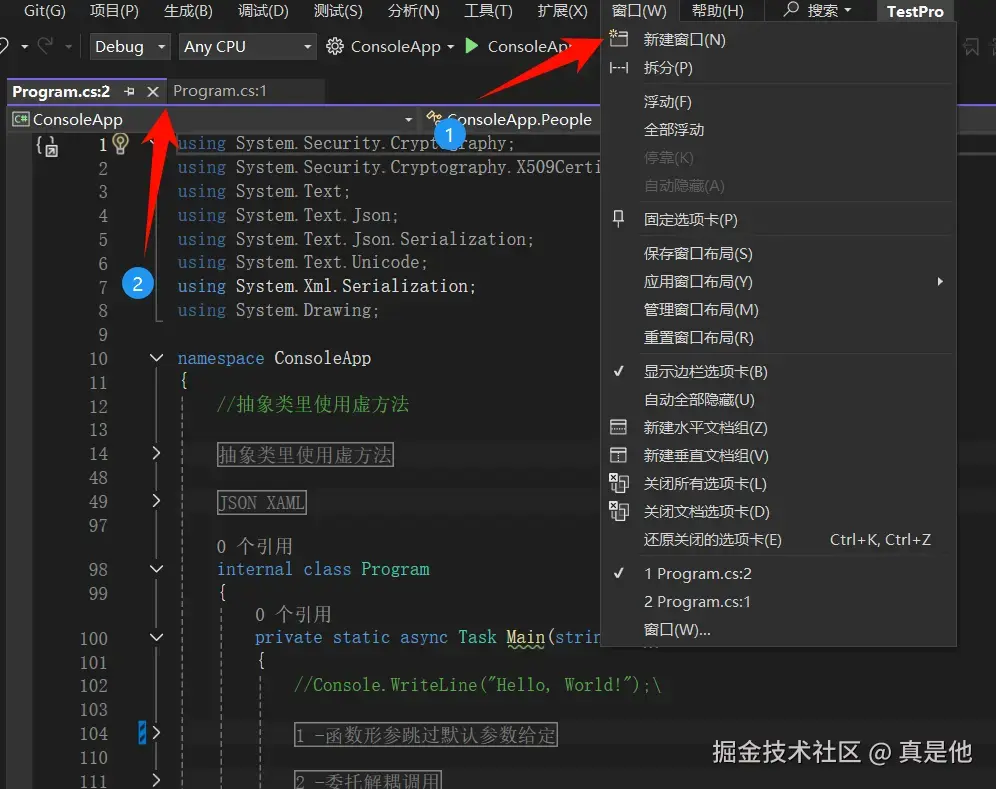Select checked window 1 Program.cs:2
The width and height of the screenshot is (996, 789).
[x=697, y=573]
